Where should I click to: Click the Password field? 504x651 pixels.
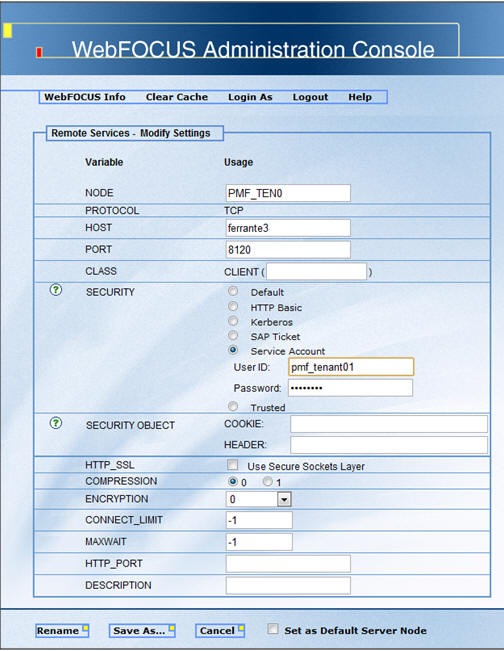pos(350,388)
